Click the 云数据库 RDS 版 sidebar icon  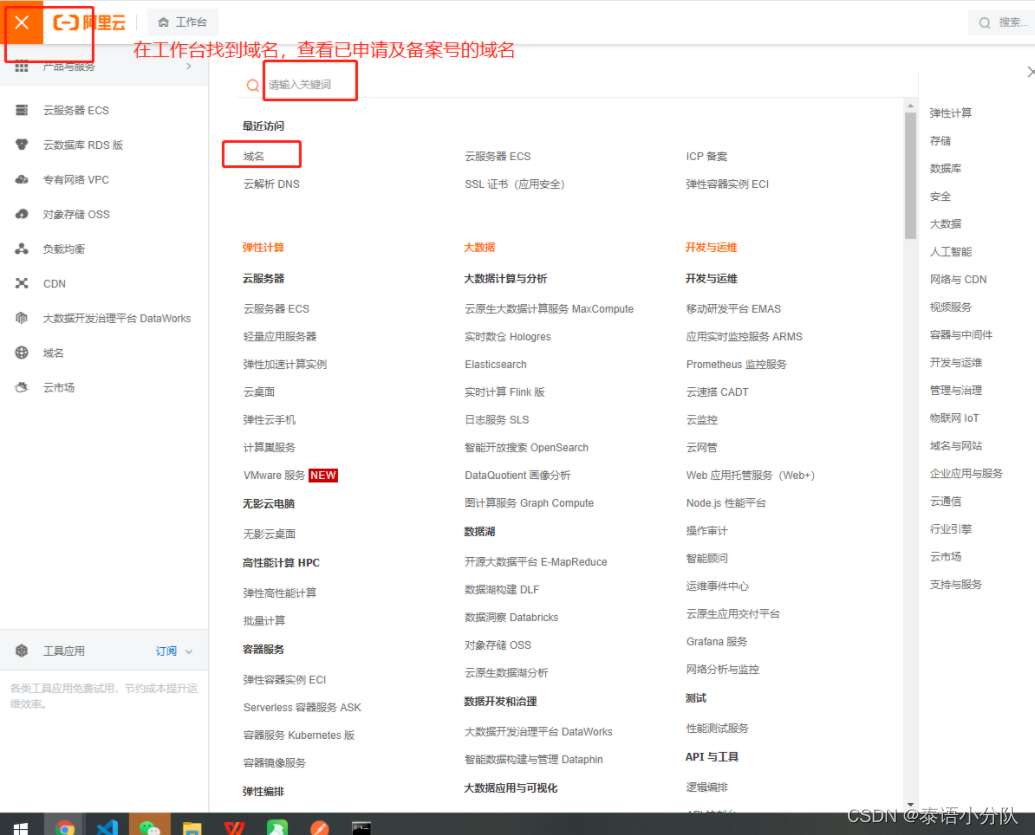[22, 145]
